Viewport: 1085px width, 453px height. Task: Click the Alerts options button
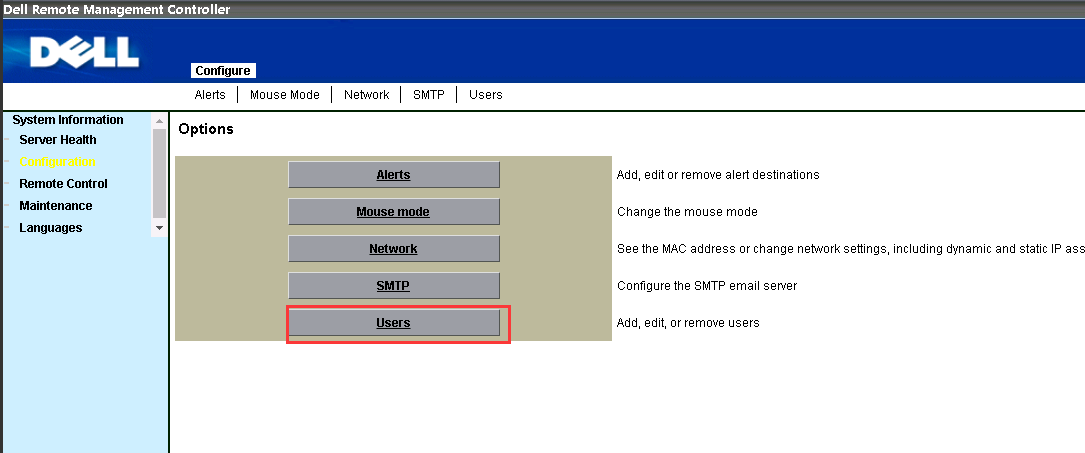click(394, 175)
